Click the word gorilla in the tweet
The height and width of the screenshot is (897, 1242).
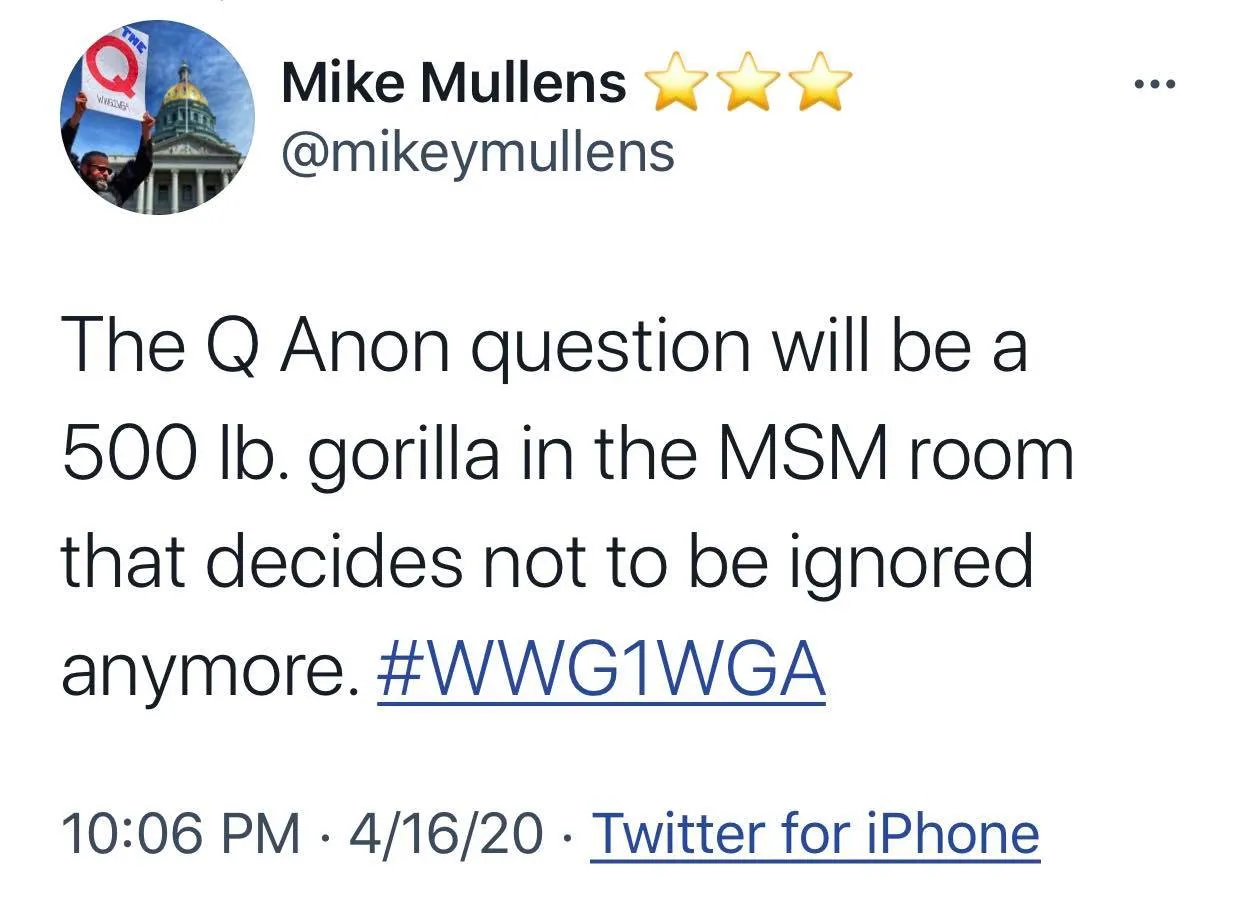click(x=404, y=455)
